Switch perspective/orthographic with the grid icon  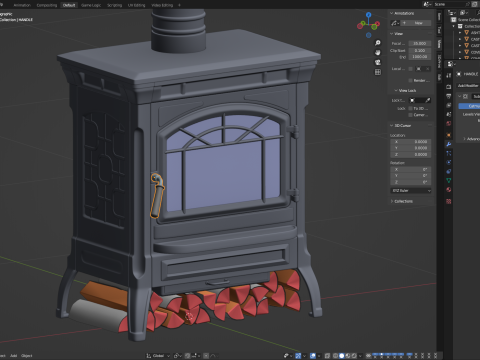pyautogui.click(x=378, y=72)
